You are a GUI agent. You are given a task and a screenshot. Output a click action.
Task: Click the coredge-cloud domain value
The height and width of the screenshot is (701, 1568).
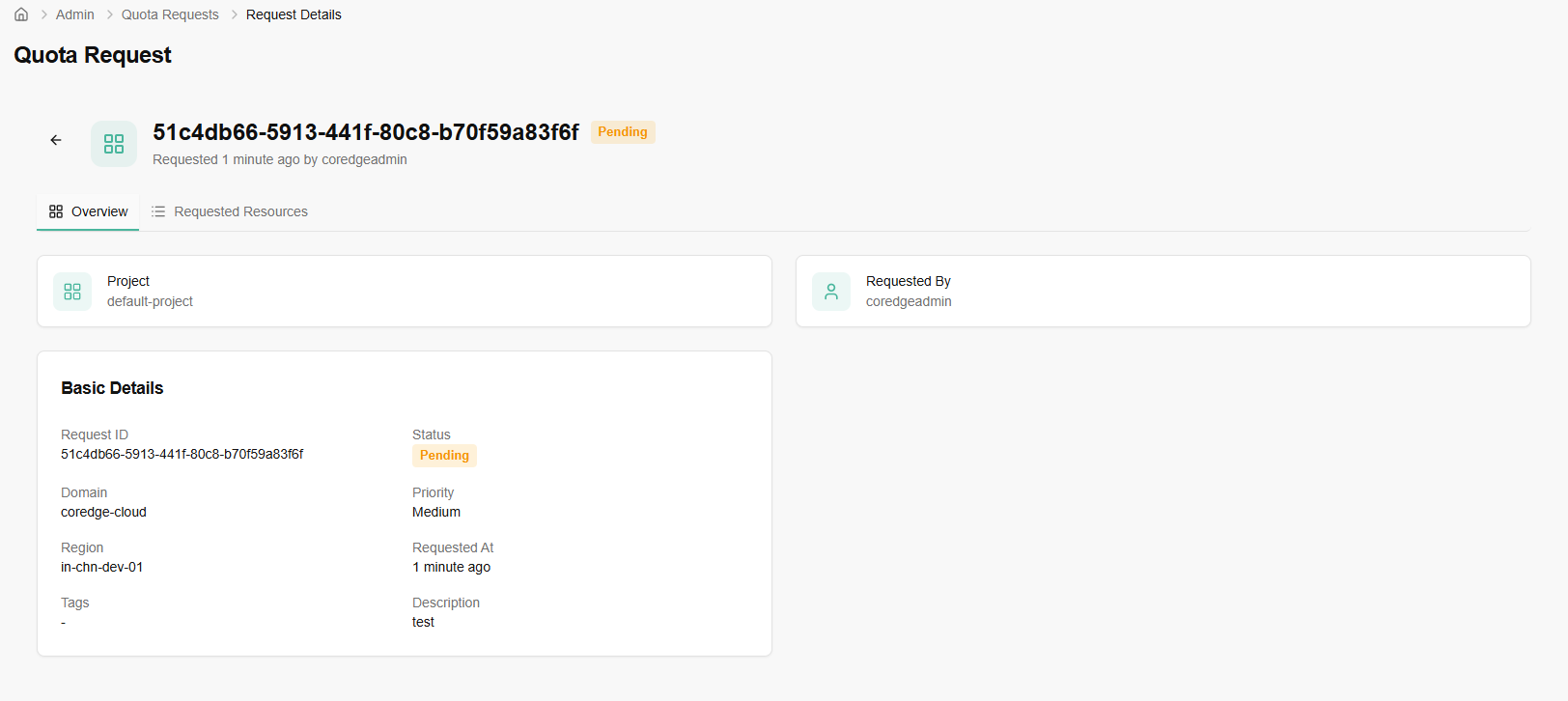[x=103, y=512]
